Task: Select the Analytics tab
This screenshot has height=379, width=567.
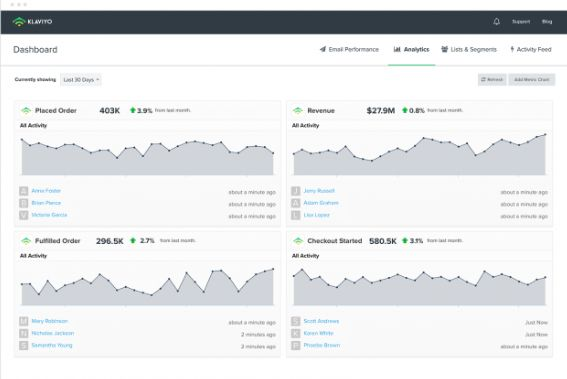Action: click(412, 50)
